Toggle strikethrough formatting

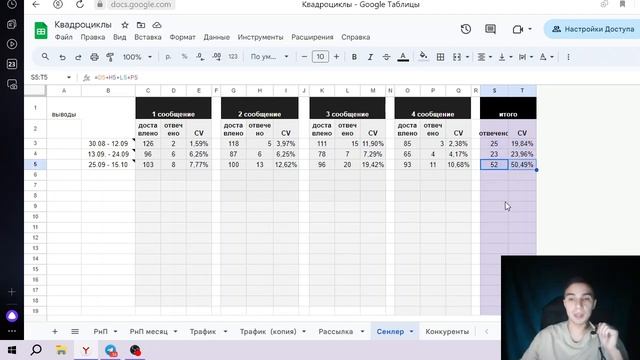[386, 57]
